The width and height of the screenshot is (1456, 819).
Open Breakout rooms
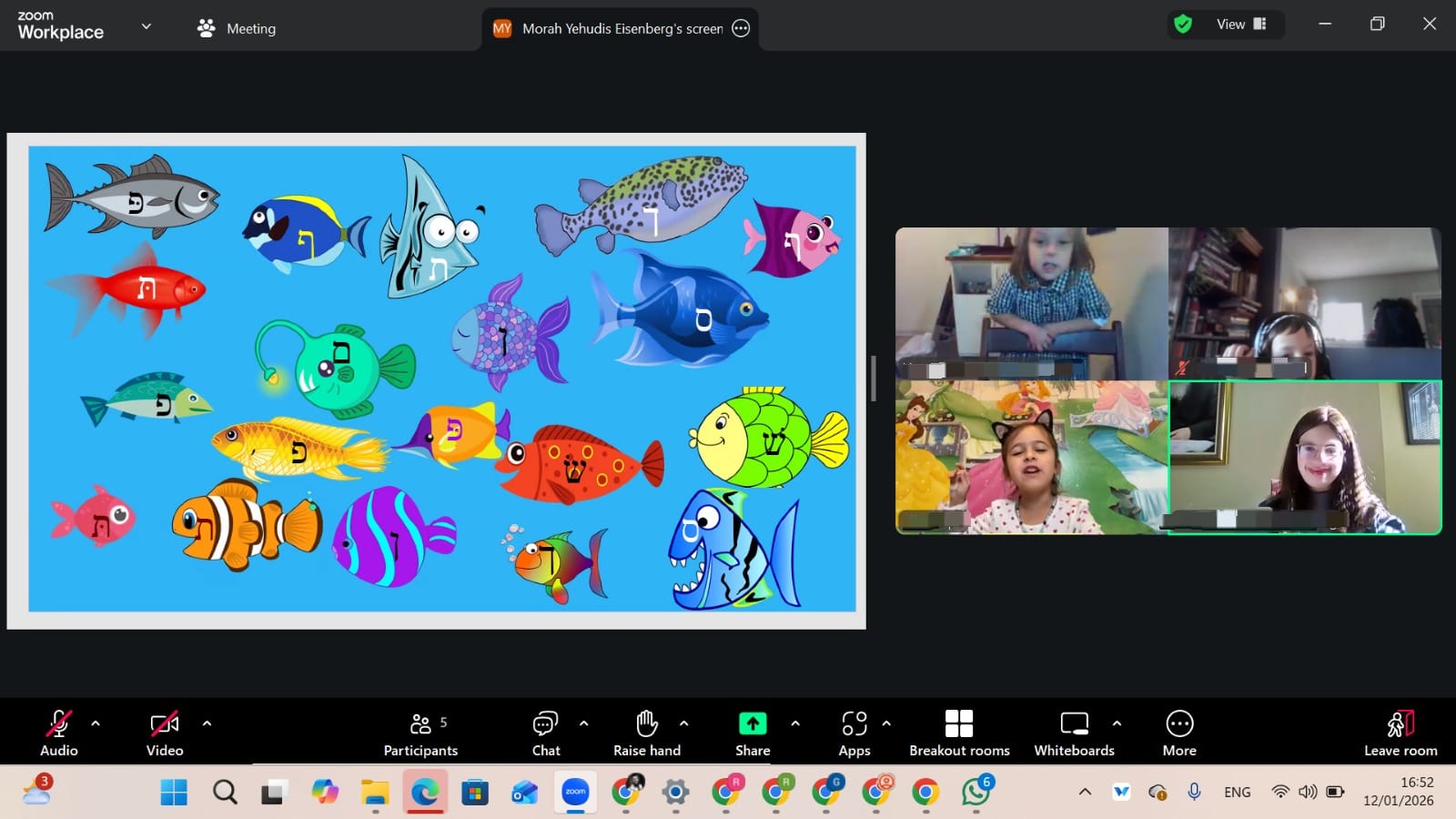959,733
